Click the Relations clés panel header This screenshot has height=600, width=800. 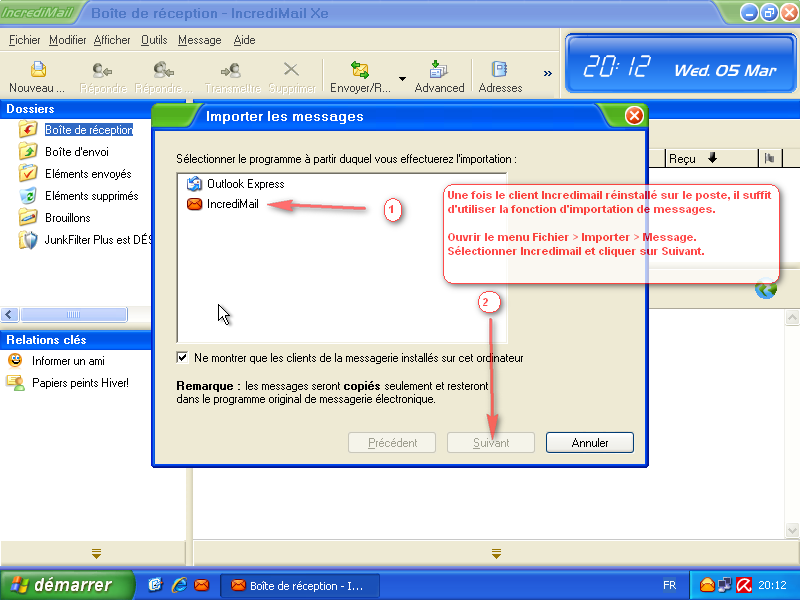point(77,340)
